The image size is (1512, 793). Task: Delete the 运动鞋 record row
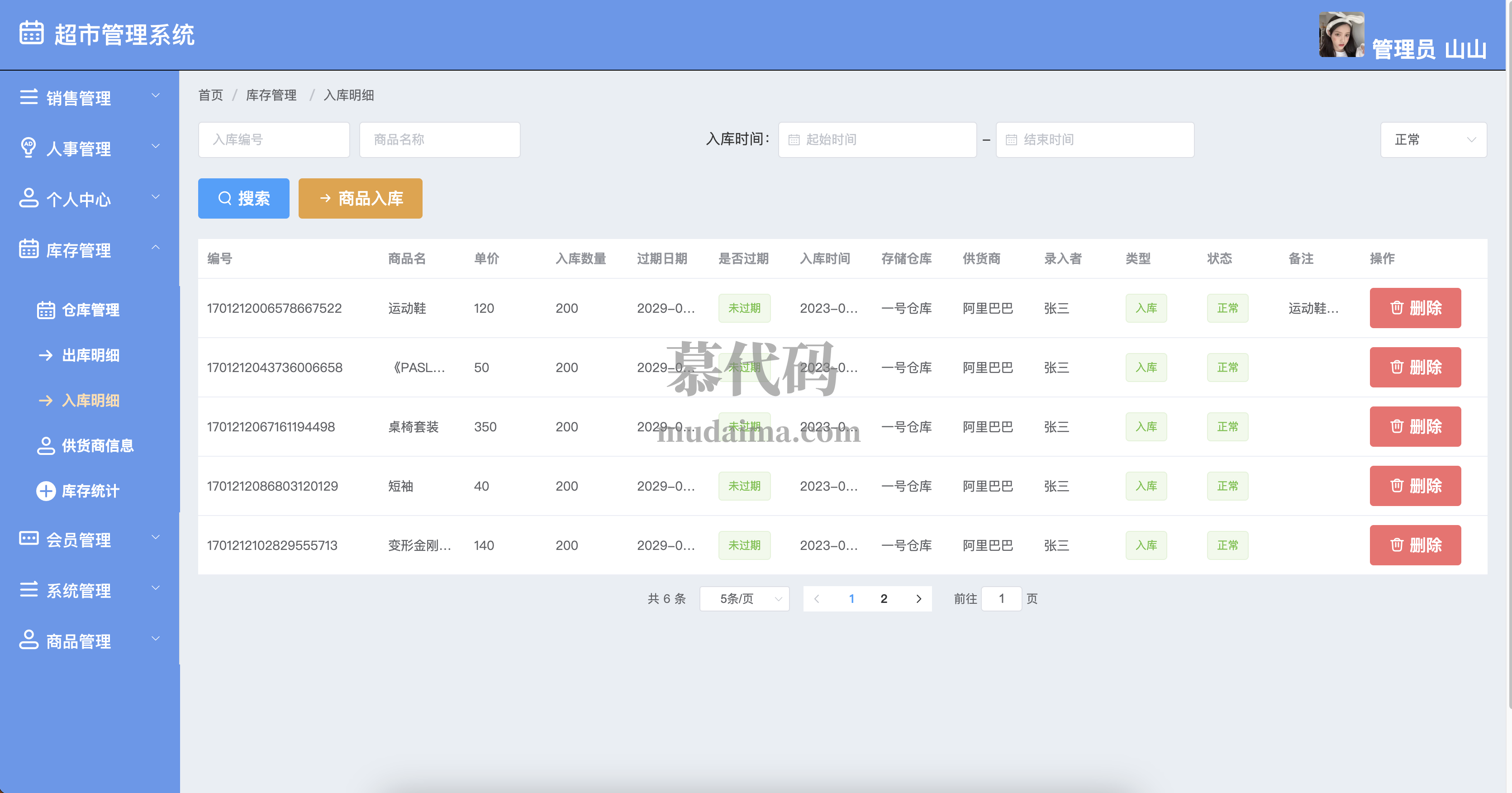pos(1415,308)
